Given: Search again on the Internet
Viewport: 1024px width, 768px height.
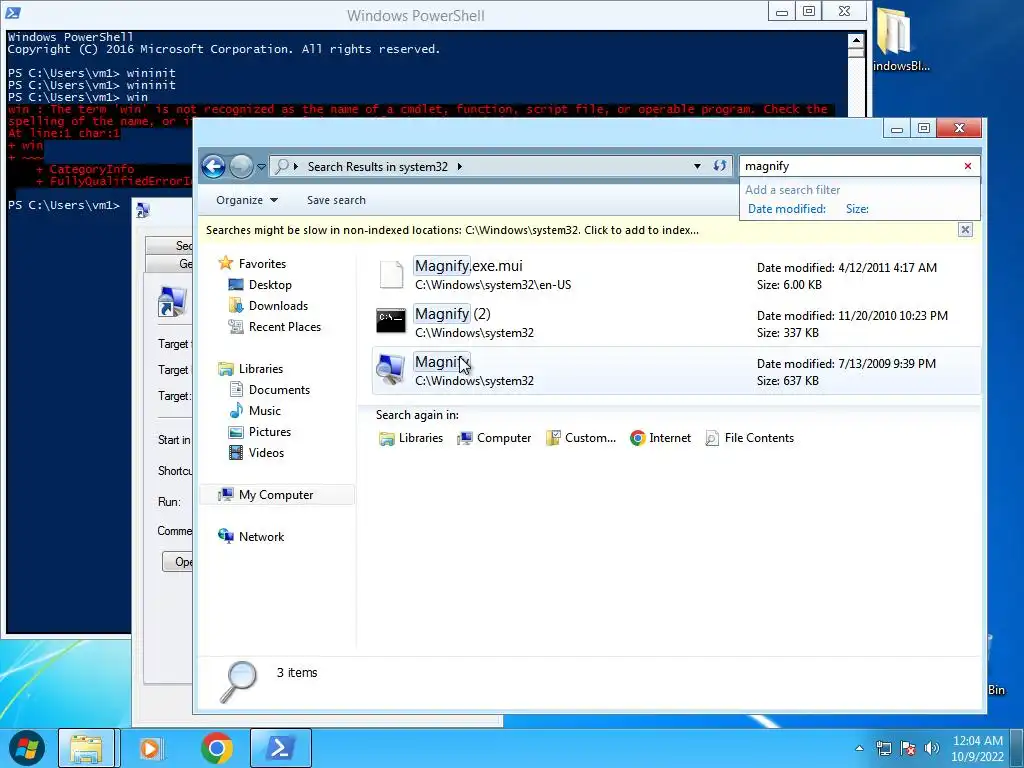Looking at the screenshot, I should pos(660,438).
